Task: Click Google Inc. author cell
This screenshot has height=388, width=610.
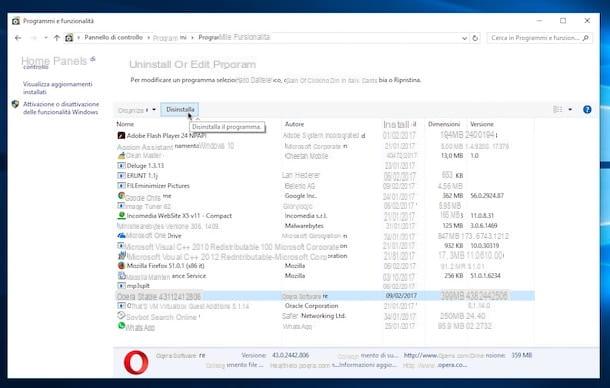Action: (300, 196)
